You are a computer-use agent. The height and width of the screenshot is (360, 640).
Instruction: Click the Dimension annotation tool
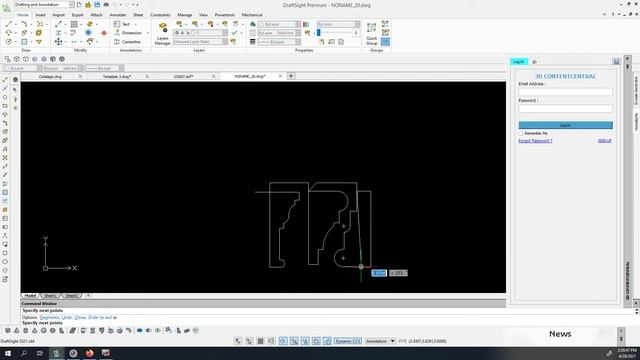pos(128,33)
